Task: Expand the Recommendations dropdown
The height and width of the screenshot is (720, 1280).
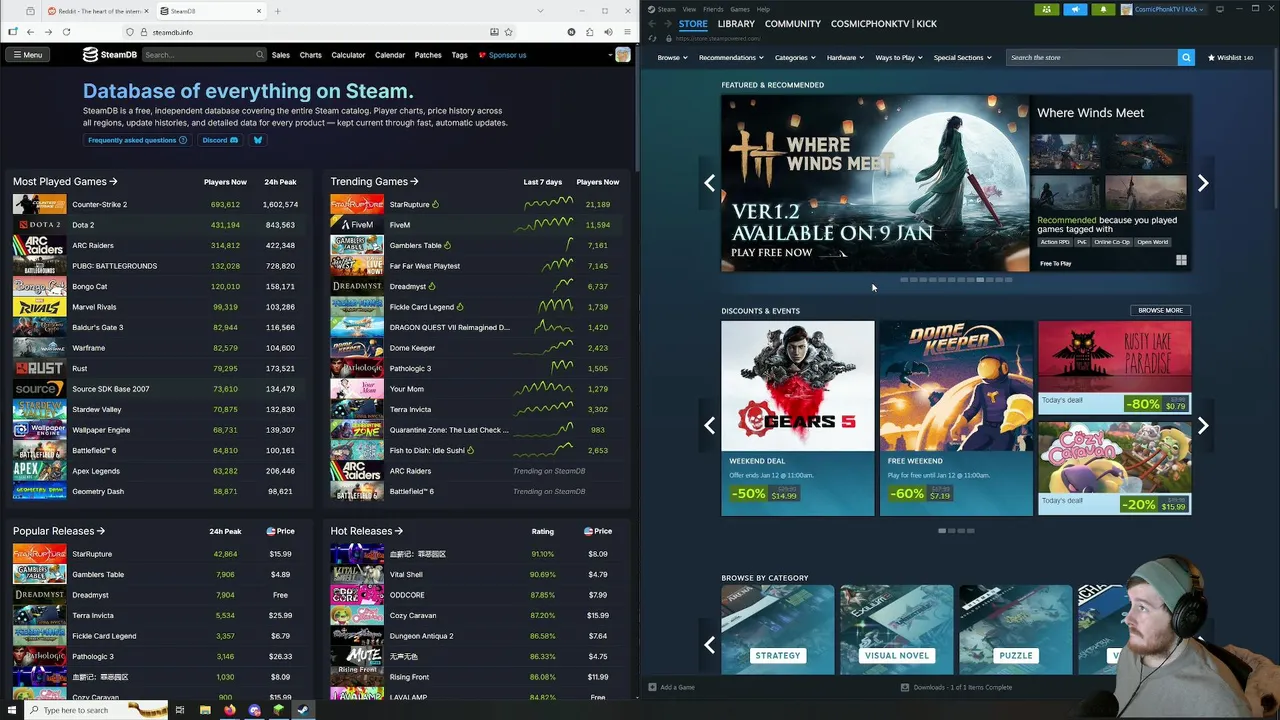Action: (x=731, y=58)
